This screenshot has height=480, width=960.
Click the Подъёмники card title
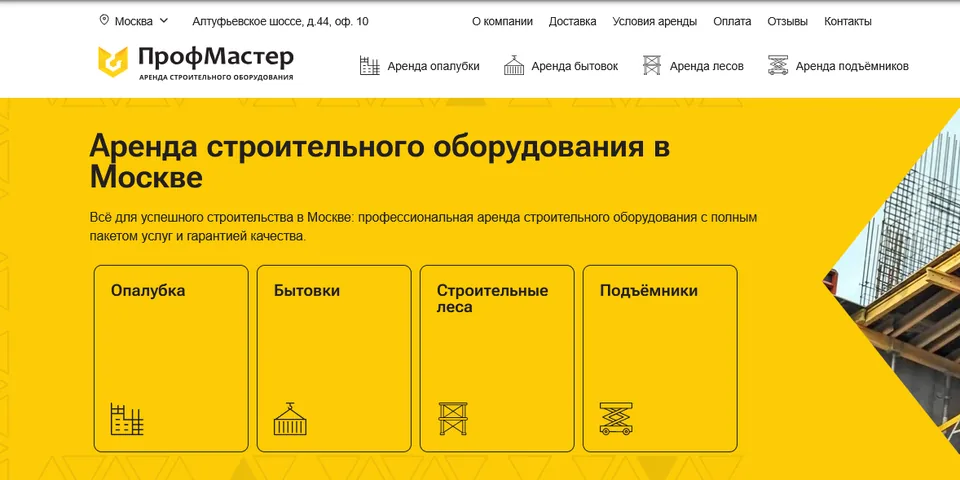coord(648,291)
